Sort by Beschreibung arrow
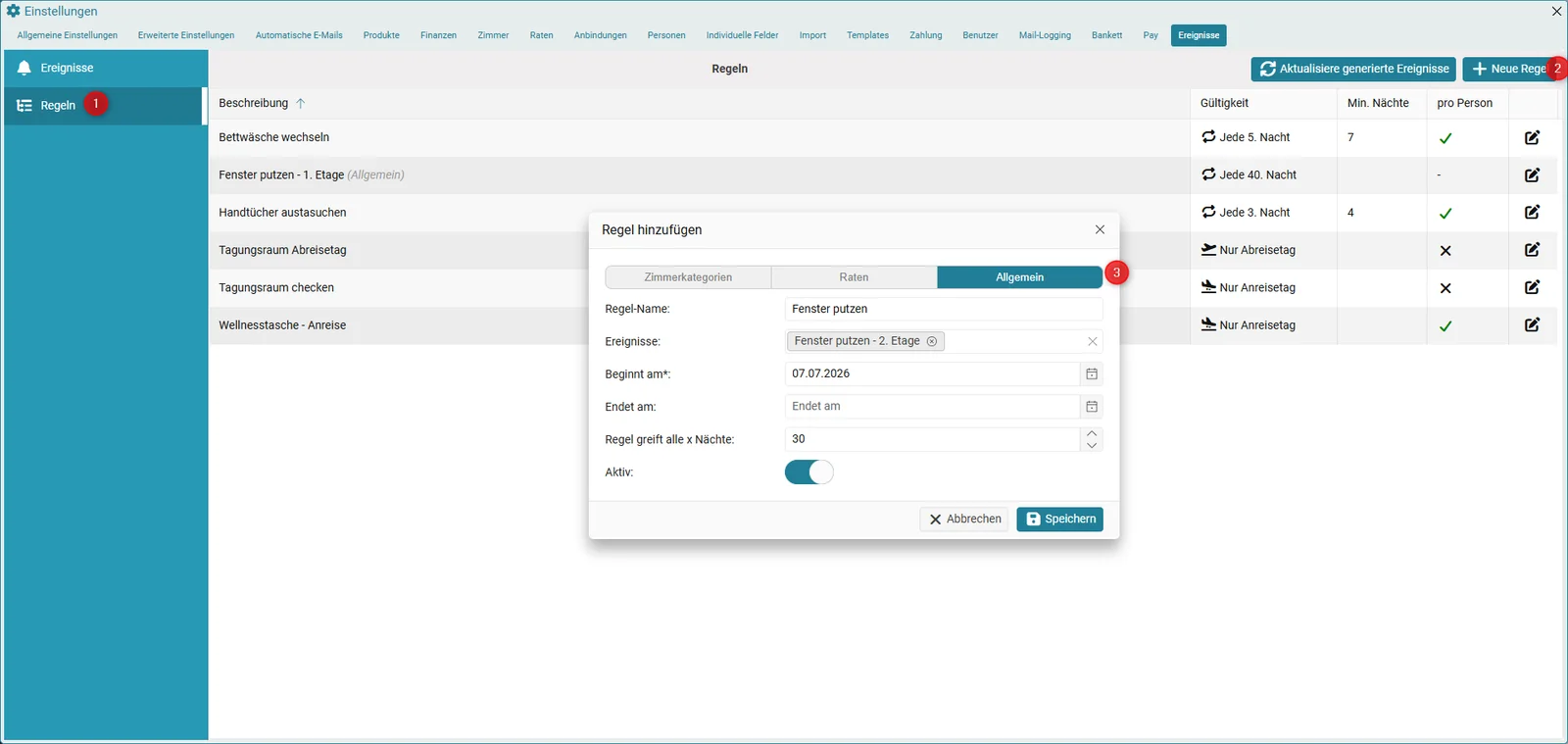The image size is (1568, 744). click(x=300, y=103)
